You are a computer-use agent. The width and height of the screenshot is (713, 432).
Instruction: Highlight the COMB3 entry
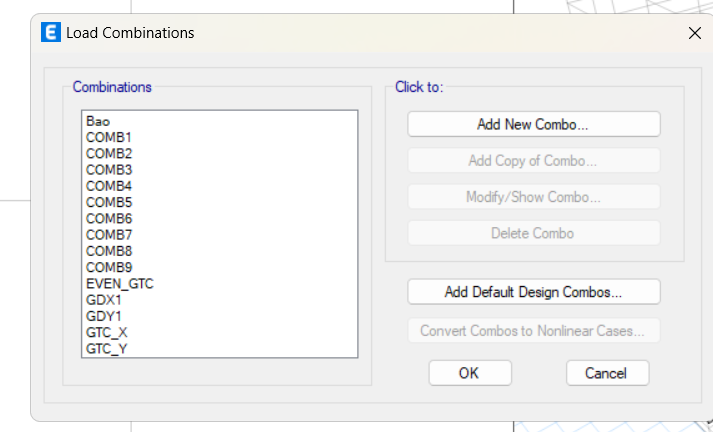[x=109, y=170]
